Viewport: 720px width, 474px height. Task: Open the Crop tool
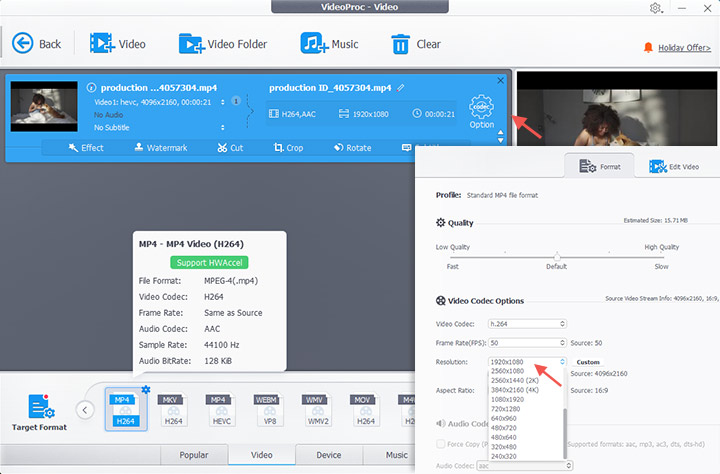coord(288,148)
